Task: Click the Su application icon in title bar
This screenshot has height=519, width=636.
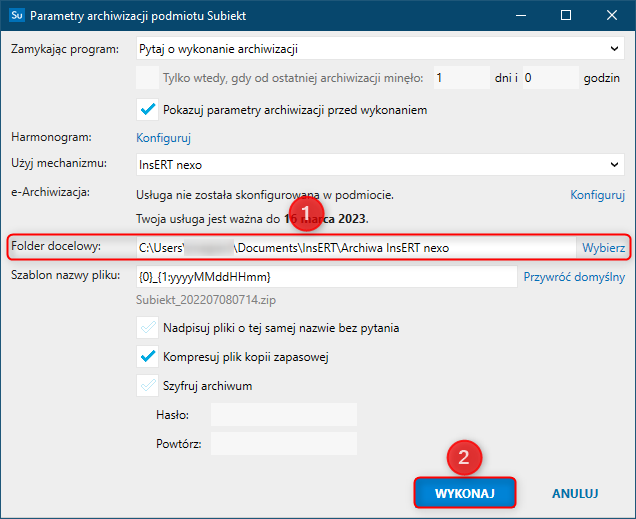Action: [x=17, y=15]
